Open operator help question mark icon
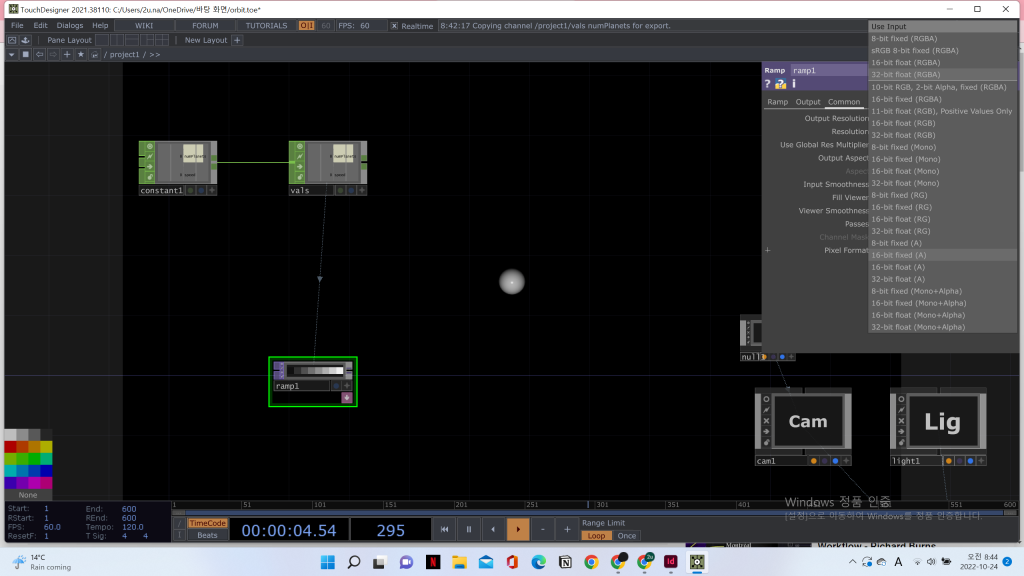This screenshot has height=576, width=1024. coord(767,84)
